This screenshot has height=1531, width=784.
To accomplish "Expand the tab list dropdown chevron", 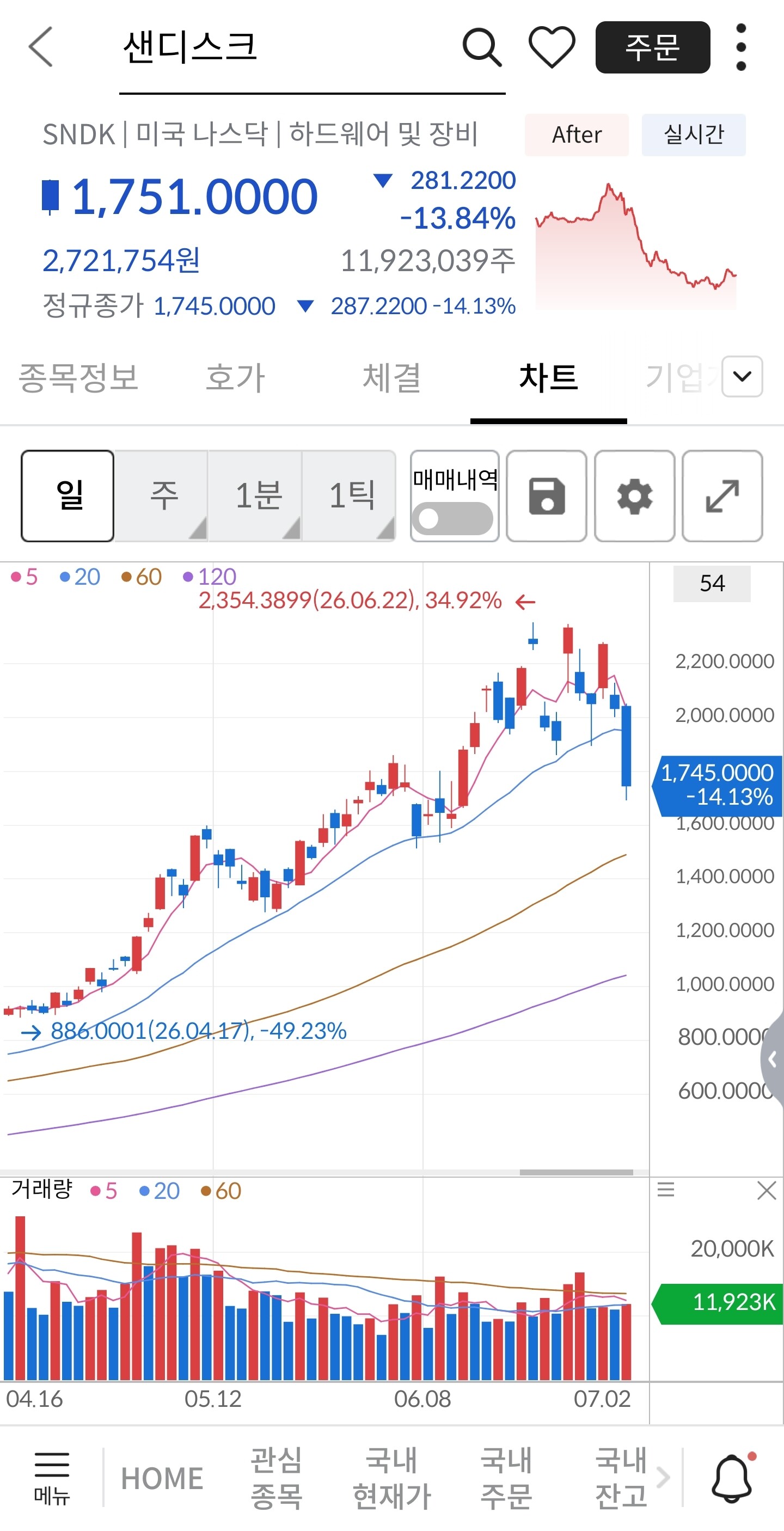I will pos(742,376).
